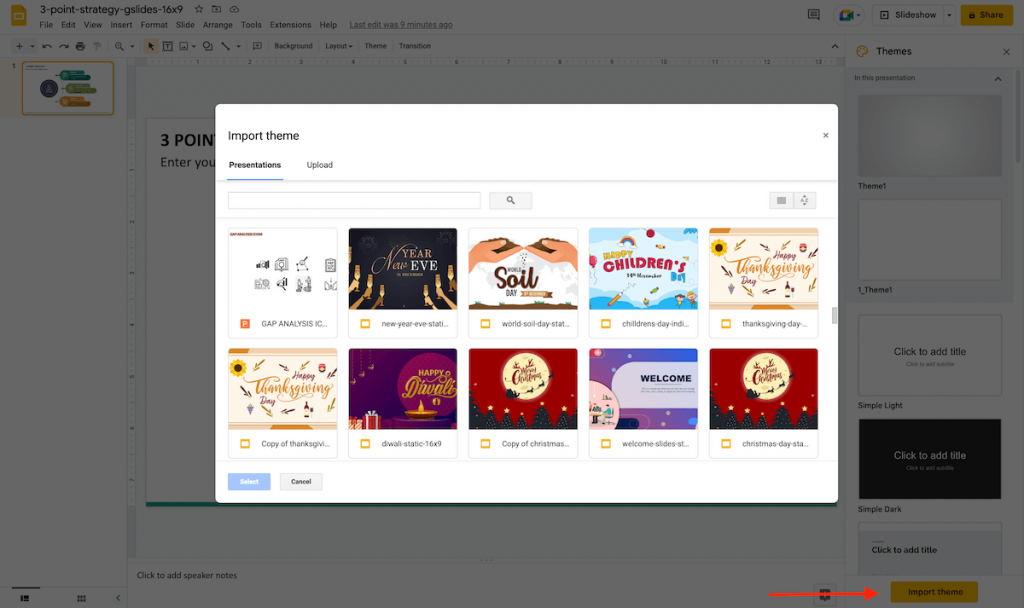Click the Zoom tool icon
This screenshot has width=1024, height=608.
[119, 46]
